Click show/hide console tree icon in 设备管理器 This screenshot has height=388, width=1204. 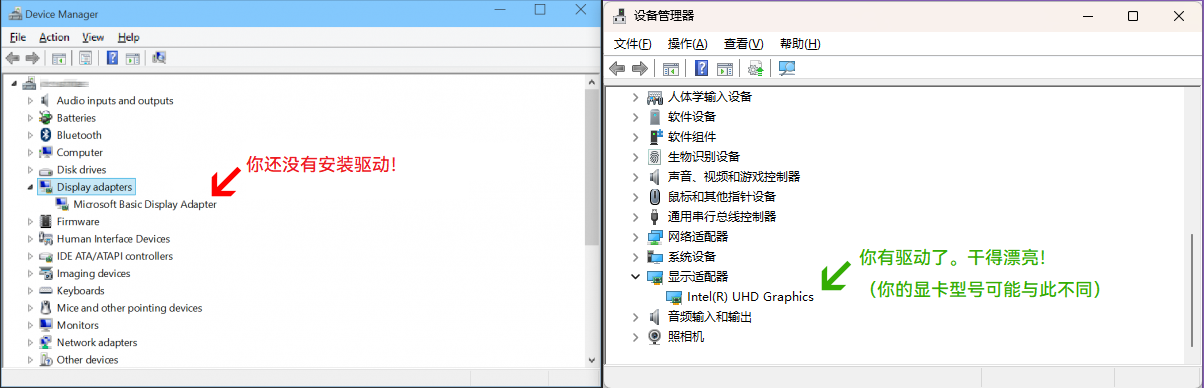[x=671, y=68]
